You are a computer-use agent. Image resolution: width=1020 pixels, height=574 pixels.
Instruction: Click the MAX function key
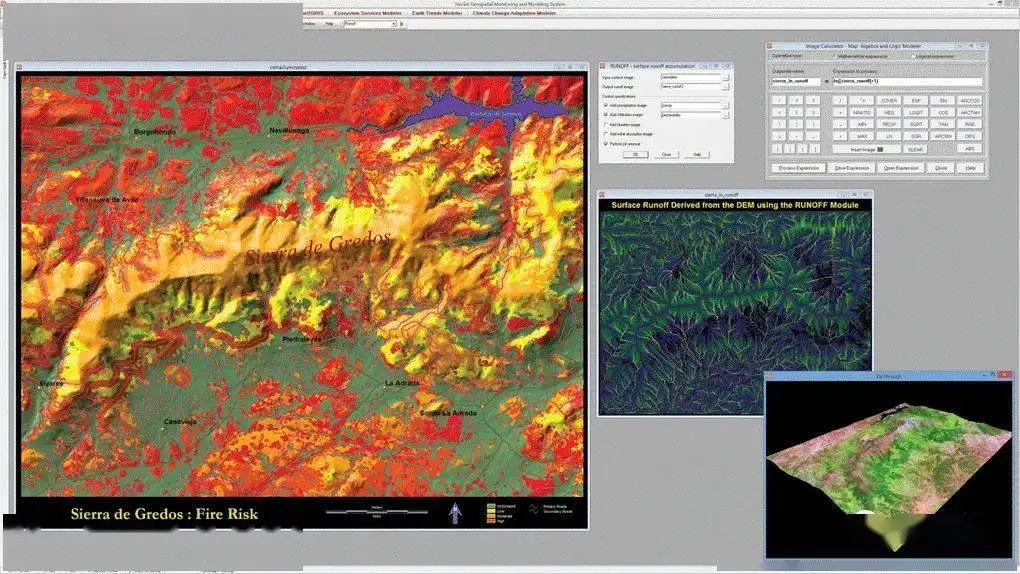coord(862,136)
